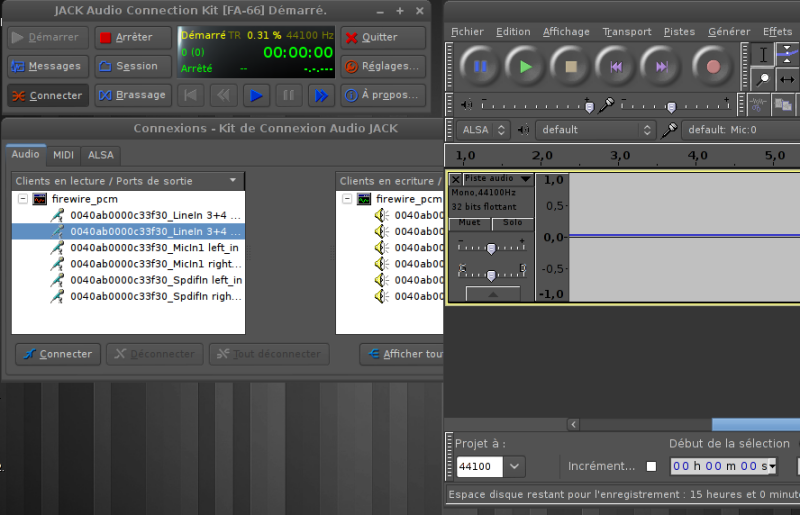Open the selection start time format dropdown
The height and width of the screenshot is (515, 800).
[772, 466]
